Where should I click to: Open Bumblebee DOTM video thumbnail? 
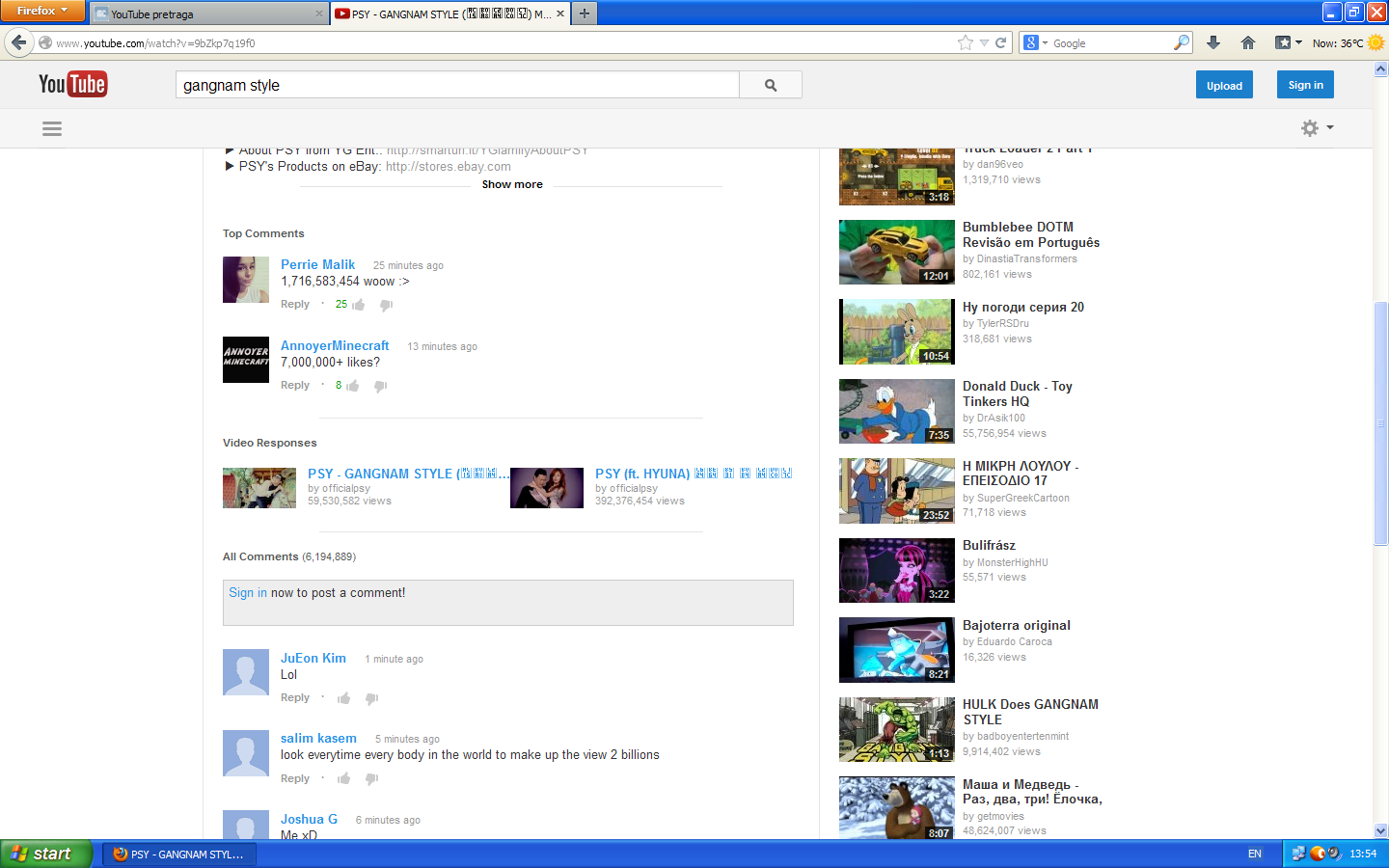[x=897, y=253]
